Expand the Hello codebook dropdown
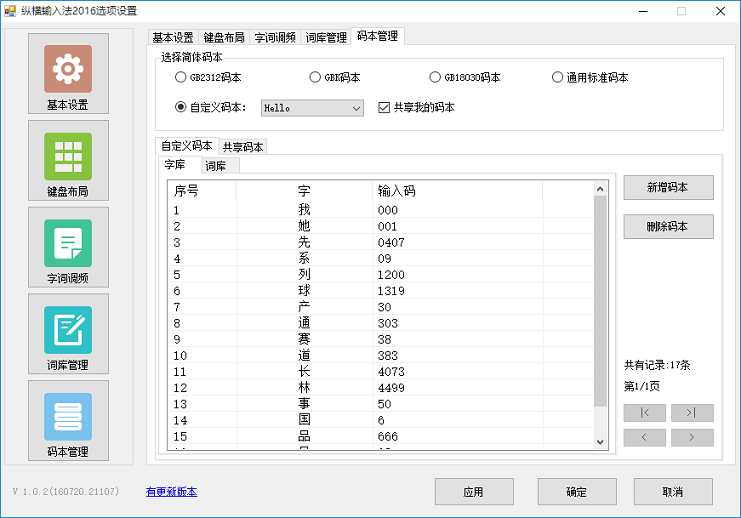Screen dimensions: 741x518 [357, 108]
